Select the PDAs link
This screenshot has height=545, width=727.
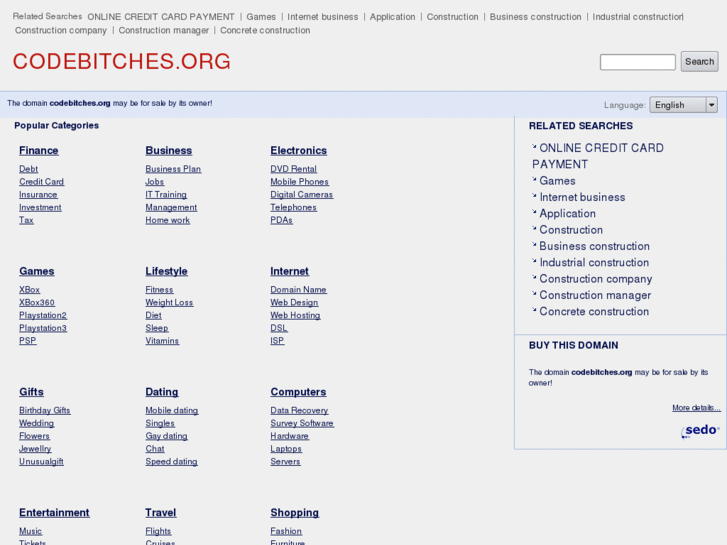281,220
